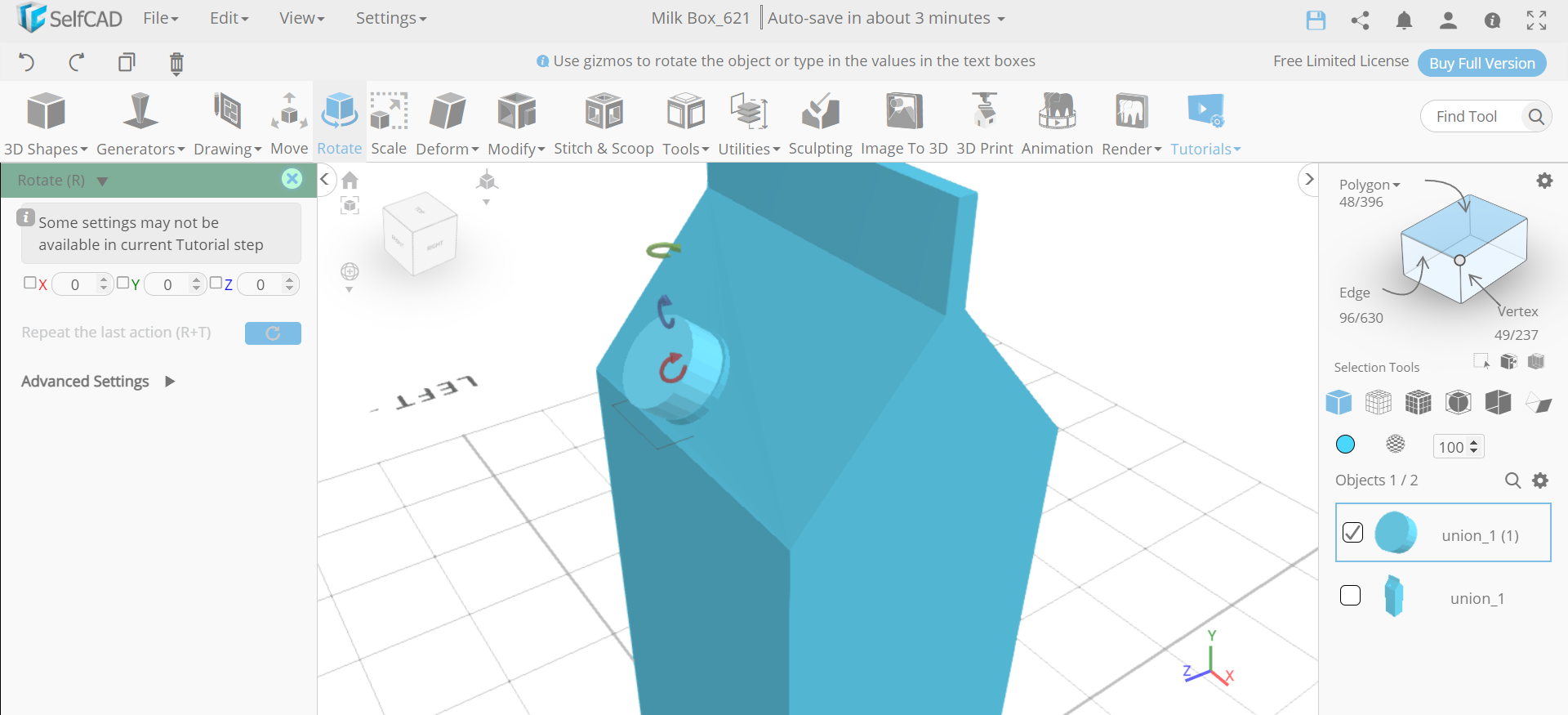
Task: Open the Image To 3D tool
Action: tap(904, 124)
